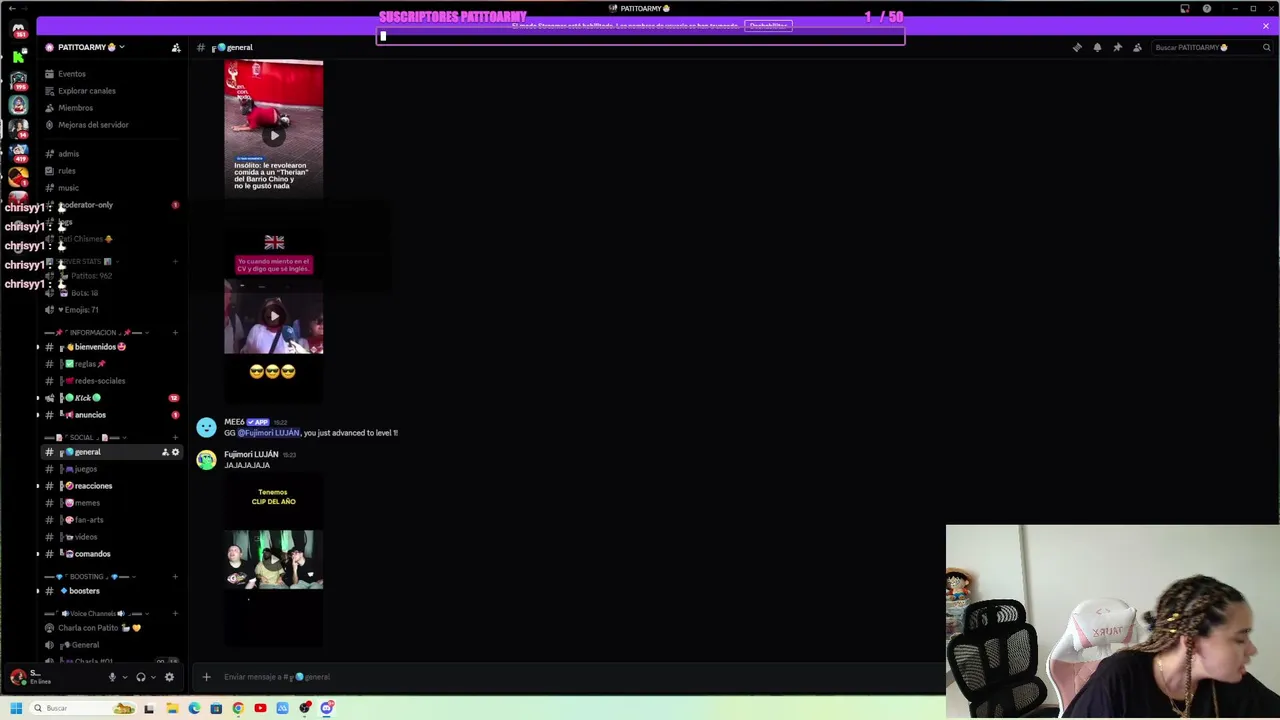1280x720 pixels.
Task: Play the Therian news video
Action: [274, 135]
